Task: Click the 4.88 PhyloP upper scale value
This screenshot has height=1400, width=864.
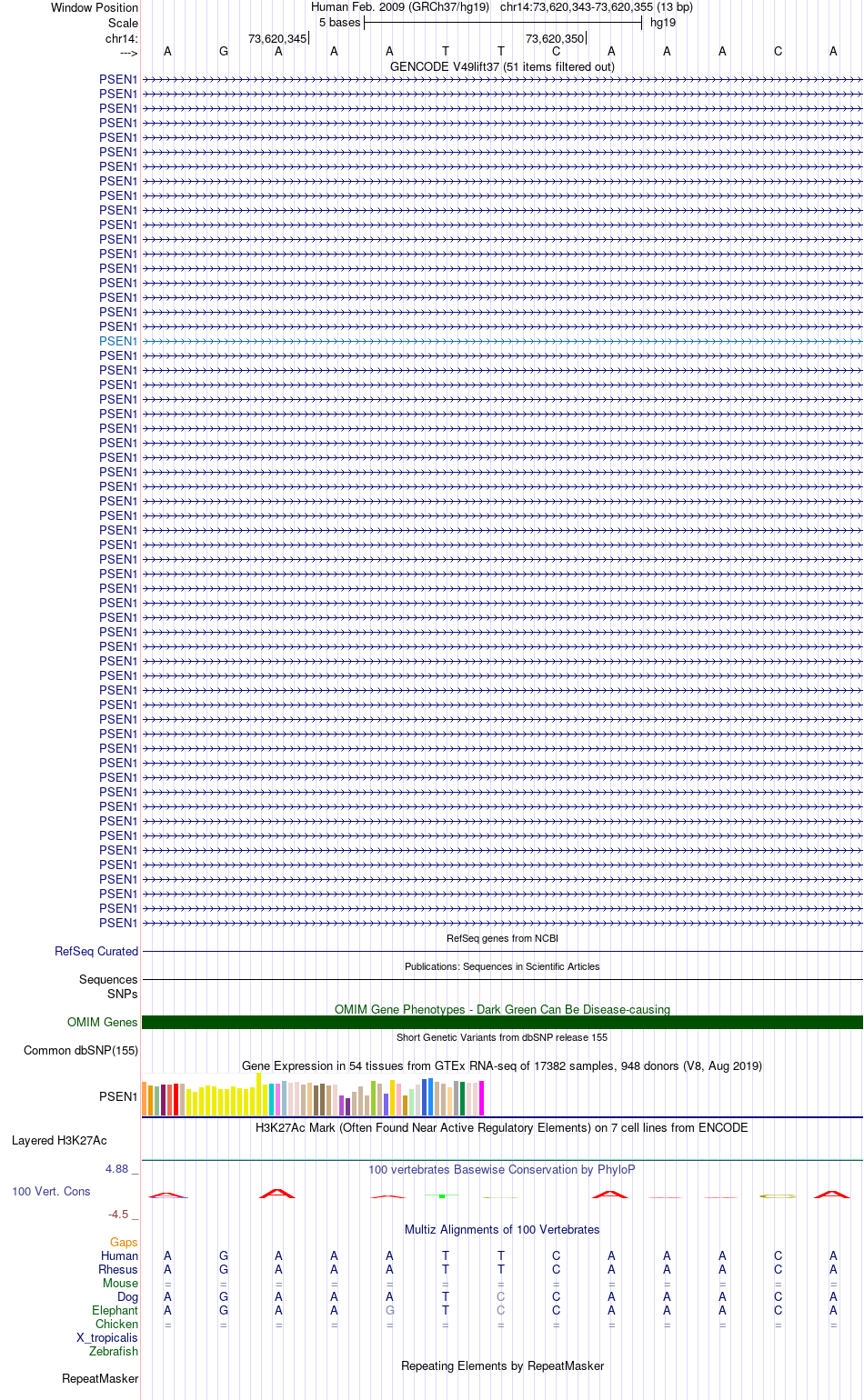Action: (x=118, y=1169)
